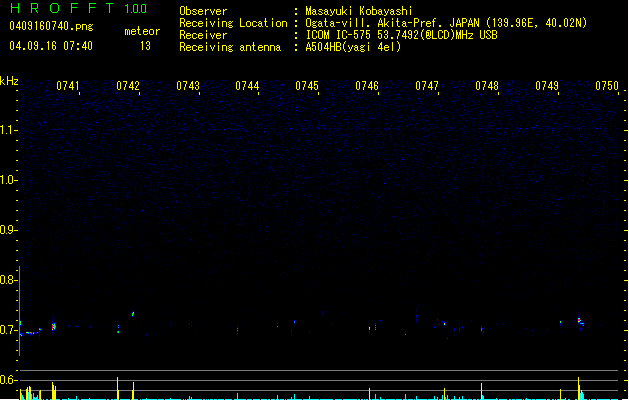Click the 0745 time axis marker
The image size is (629, 400).
(x=307, y=86)
